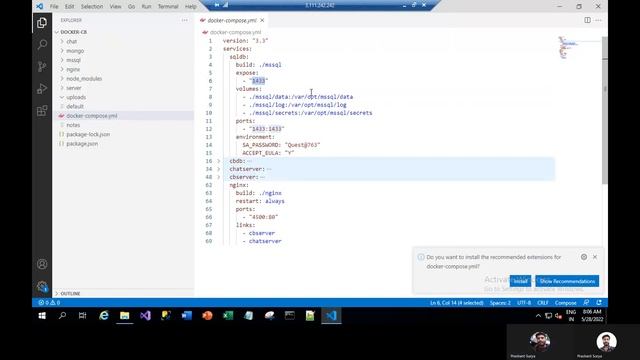The image size is (640, 360).
Task: Launch Internet Explorer from taskbar
Action: tap(104, 316)
